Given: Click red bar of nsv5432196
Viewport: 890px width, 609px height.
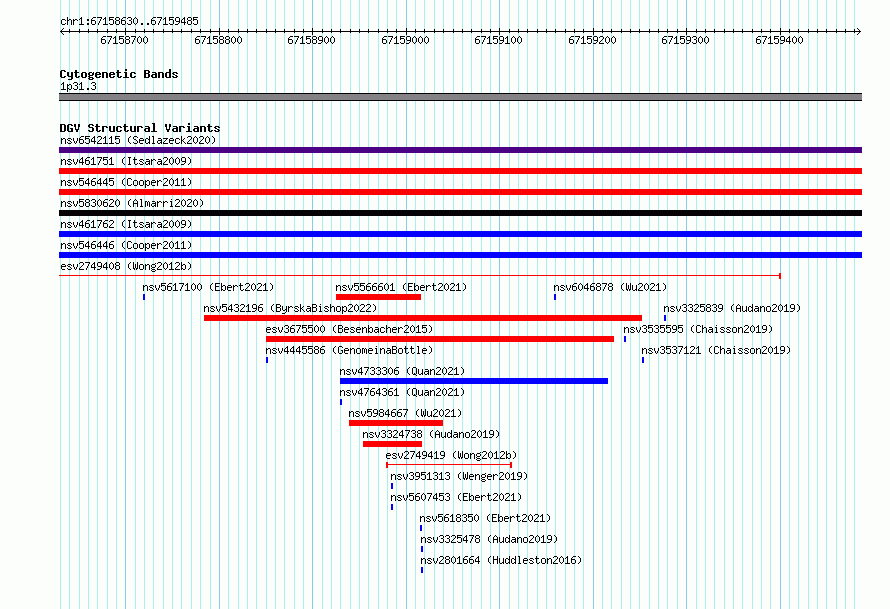Looking at the screenshot, I should pyautogui.click(x=423, y=318).
